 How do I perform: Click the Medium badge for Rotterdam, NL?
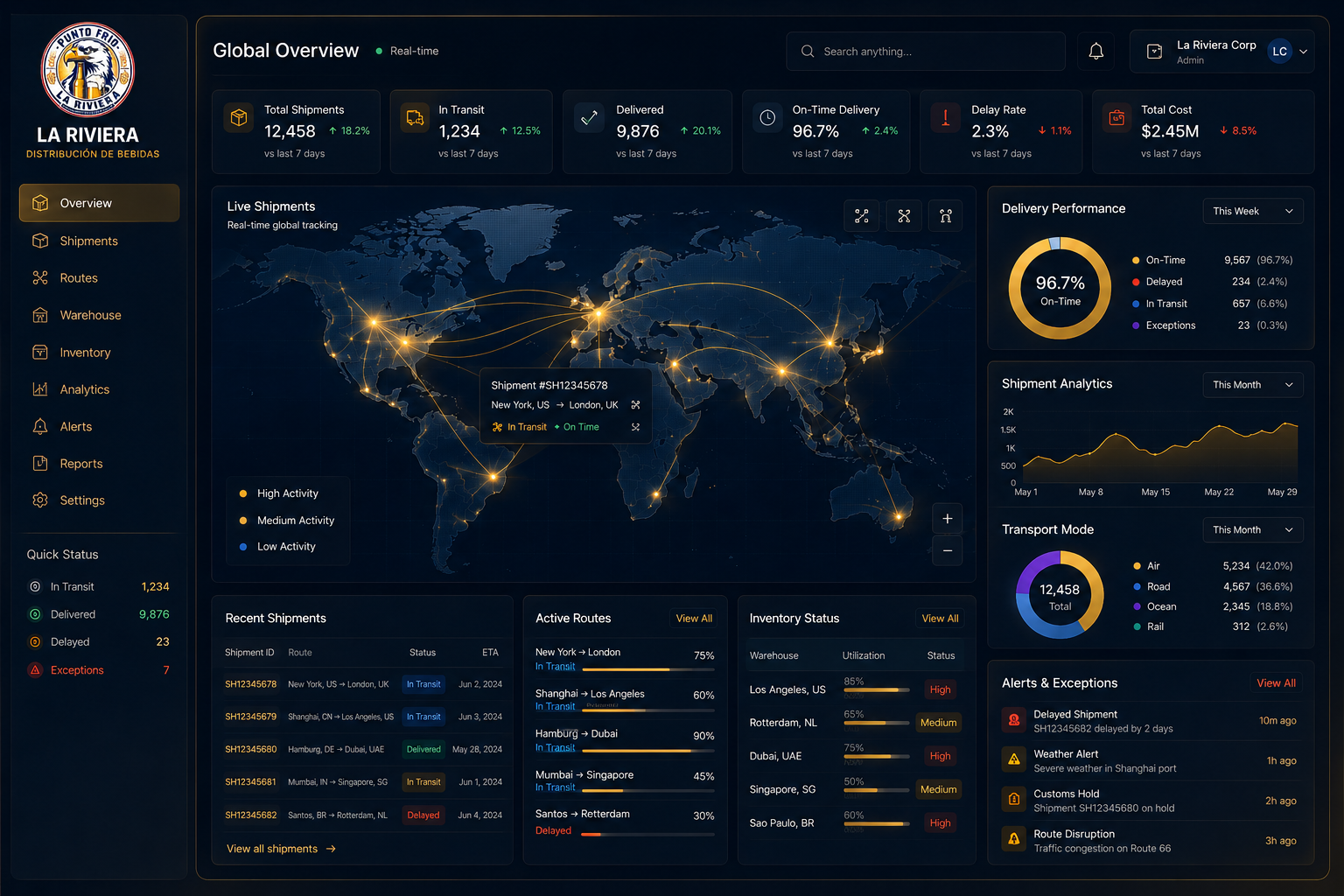coord(938,723)
